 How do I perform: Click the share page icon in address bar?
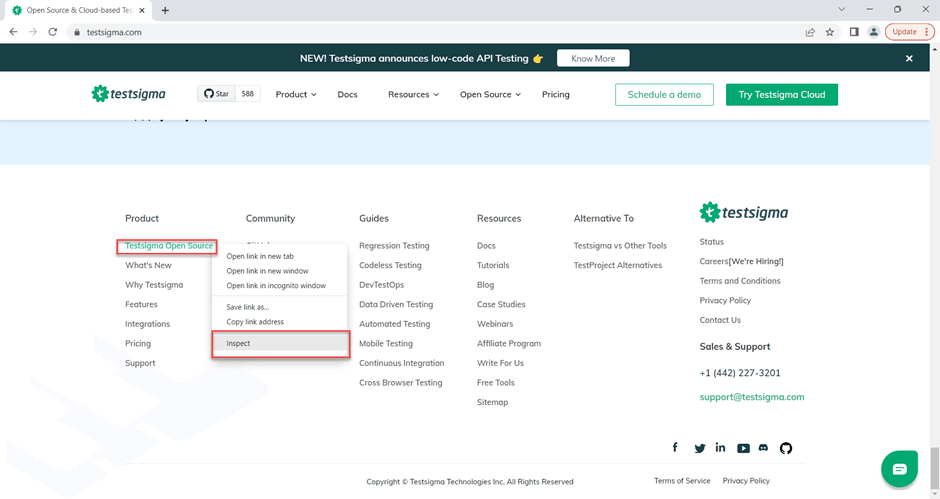810,32
